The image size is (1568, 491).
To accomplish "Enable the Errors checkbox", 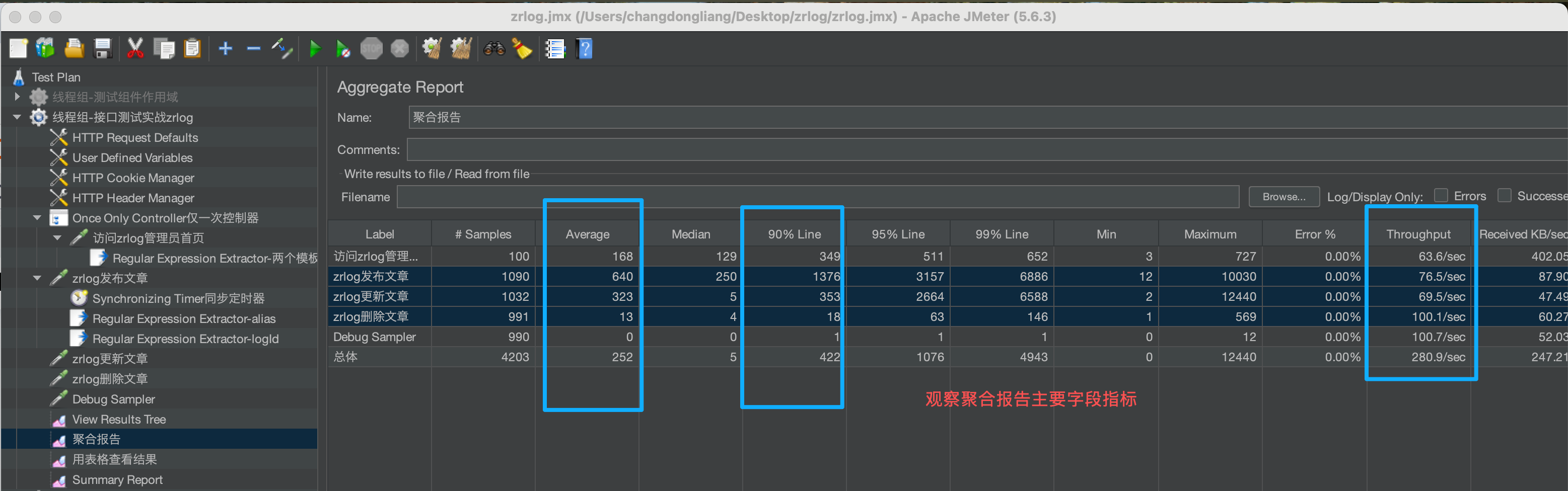I will click(x=1441, y=195).
